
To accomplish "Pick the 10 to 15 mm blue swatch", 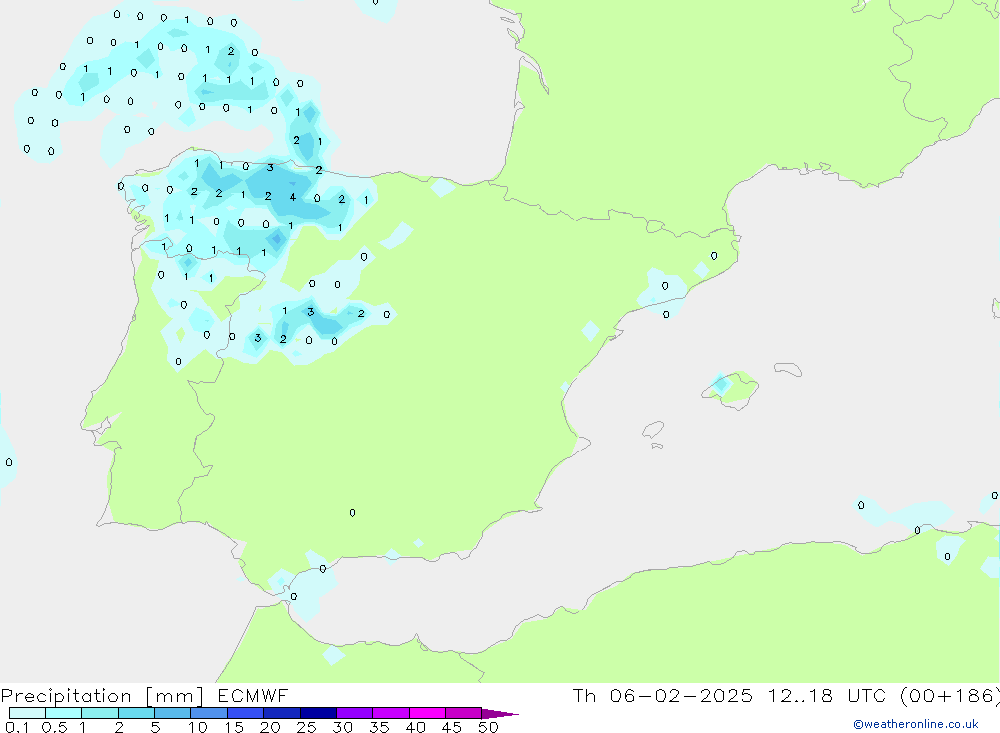I will (x=209, y=713).
